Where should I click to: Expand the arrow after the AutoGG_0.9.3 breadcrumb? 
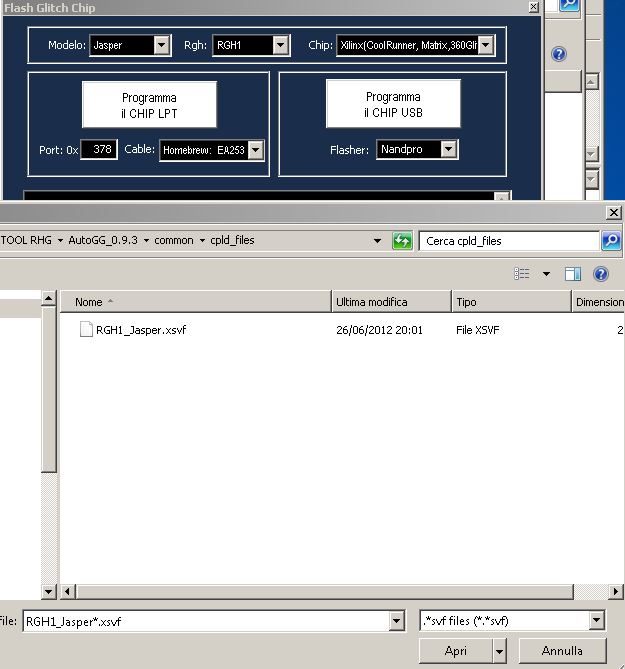pyautogui.click(x=146, y=241)
